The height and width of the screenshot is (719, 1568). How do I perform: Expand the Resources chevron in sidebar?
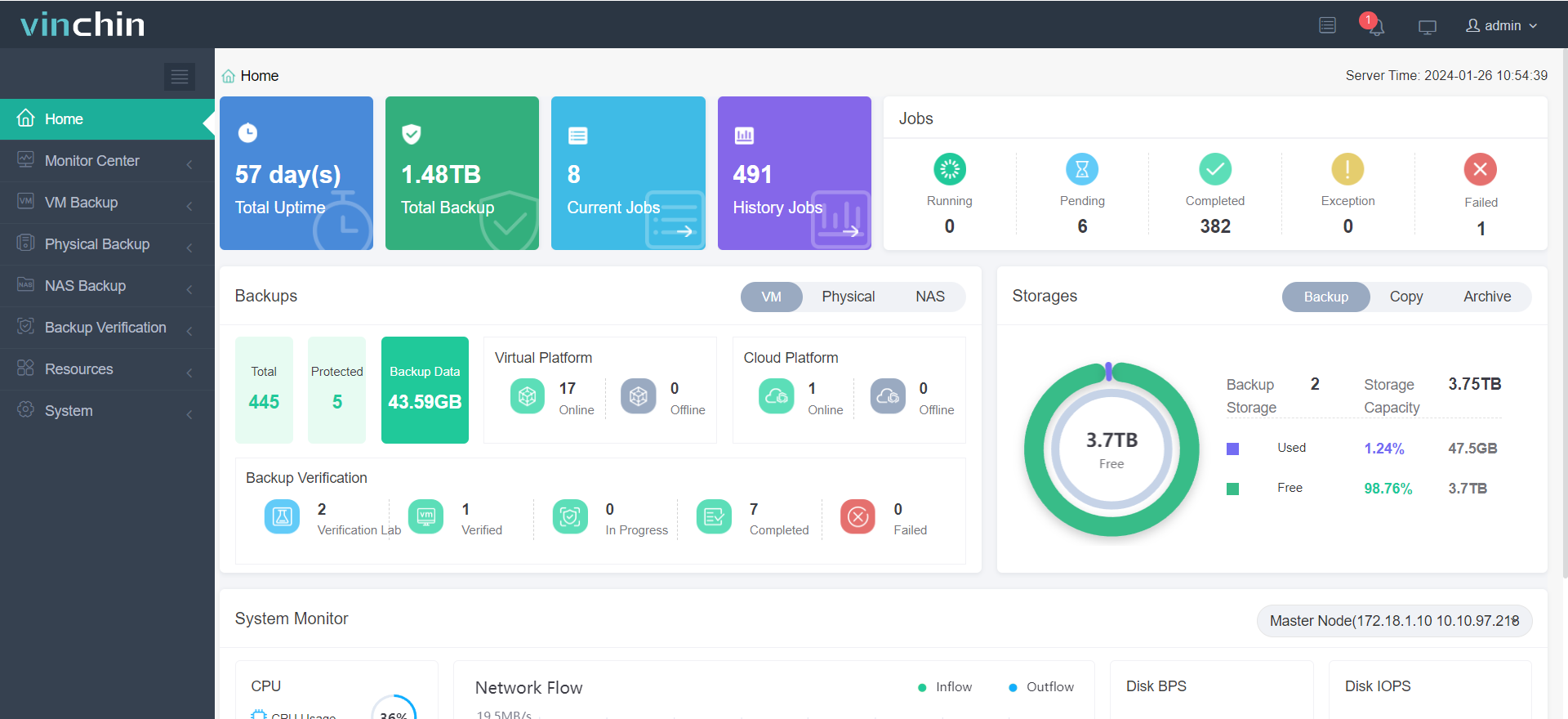[x=189, y=373]
